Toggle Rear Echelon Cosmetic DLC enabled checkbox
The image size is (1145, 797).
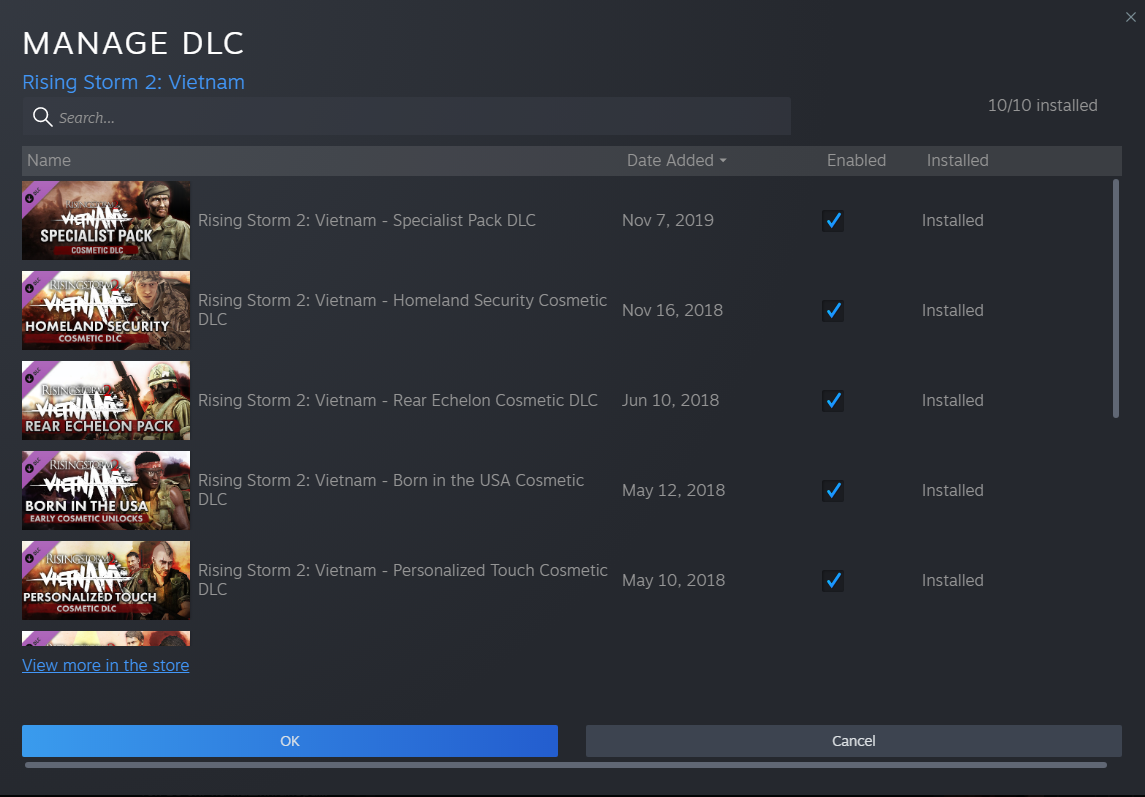[x=833, y=401]
